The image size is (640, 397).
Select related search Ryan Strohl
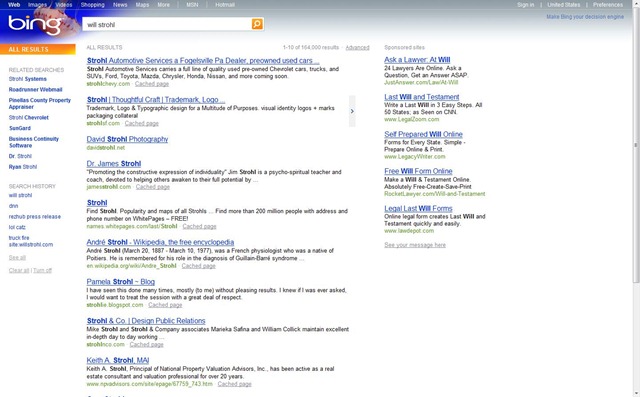pyautogui.click(x=22, y=167)
